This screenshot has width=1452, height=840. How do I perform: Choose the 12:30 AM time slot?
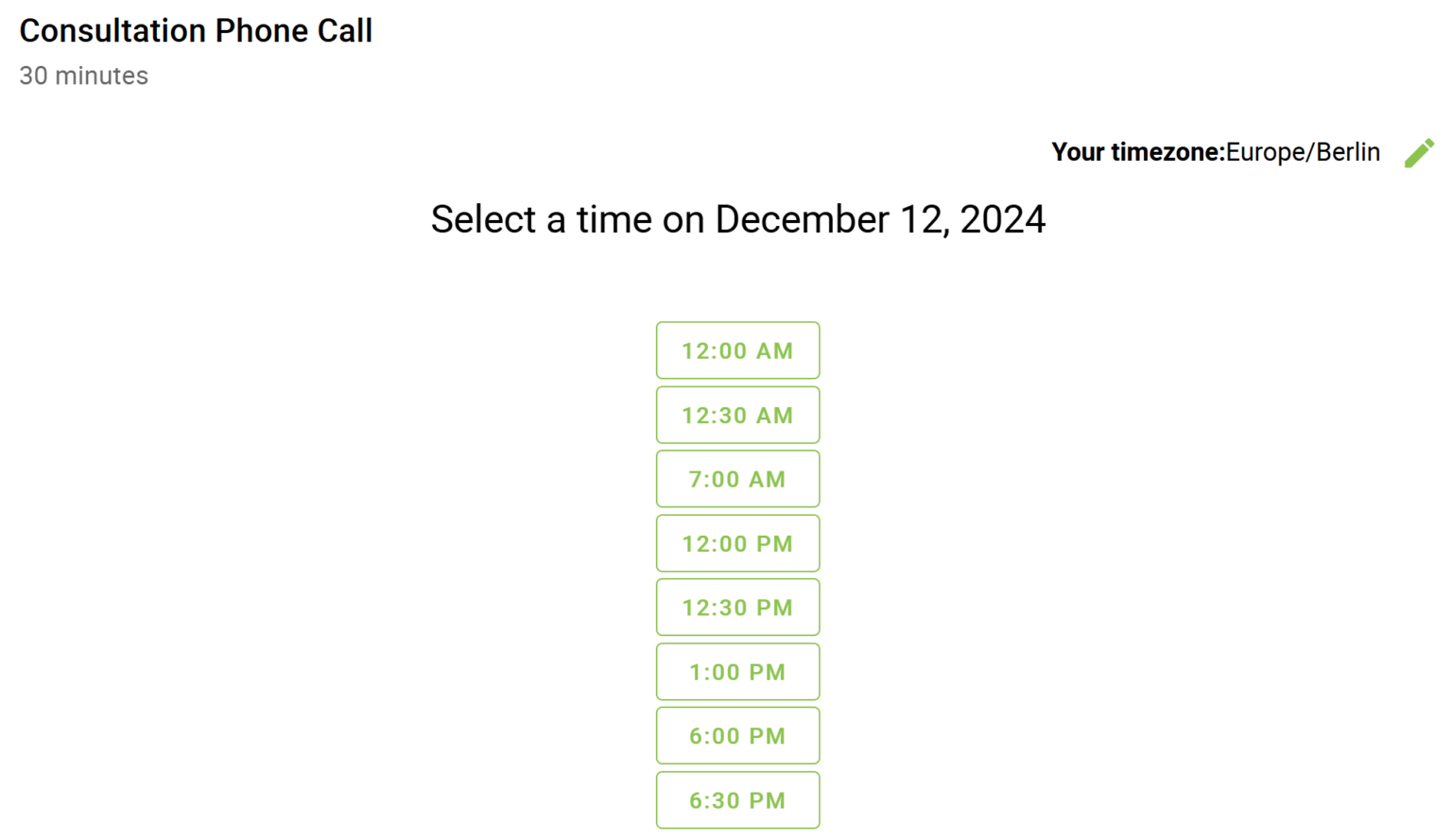point(737,415)
